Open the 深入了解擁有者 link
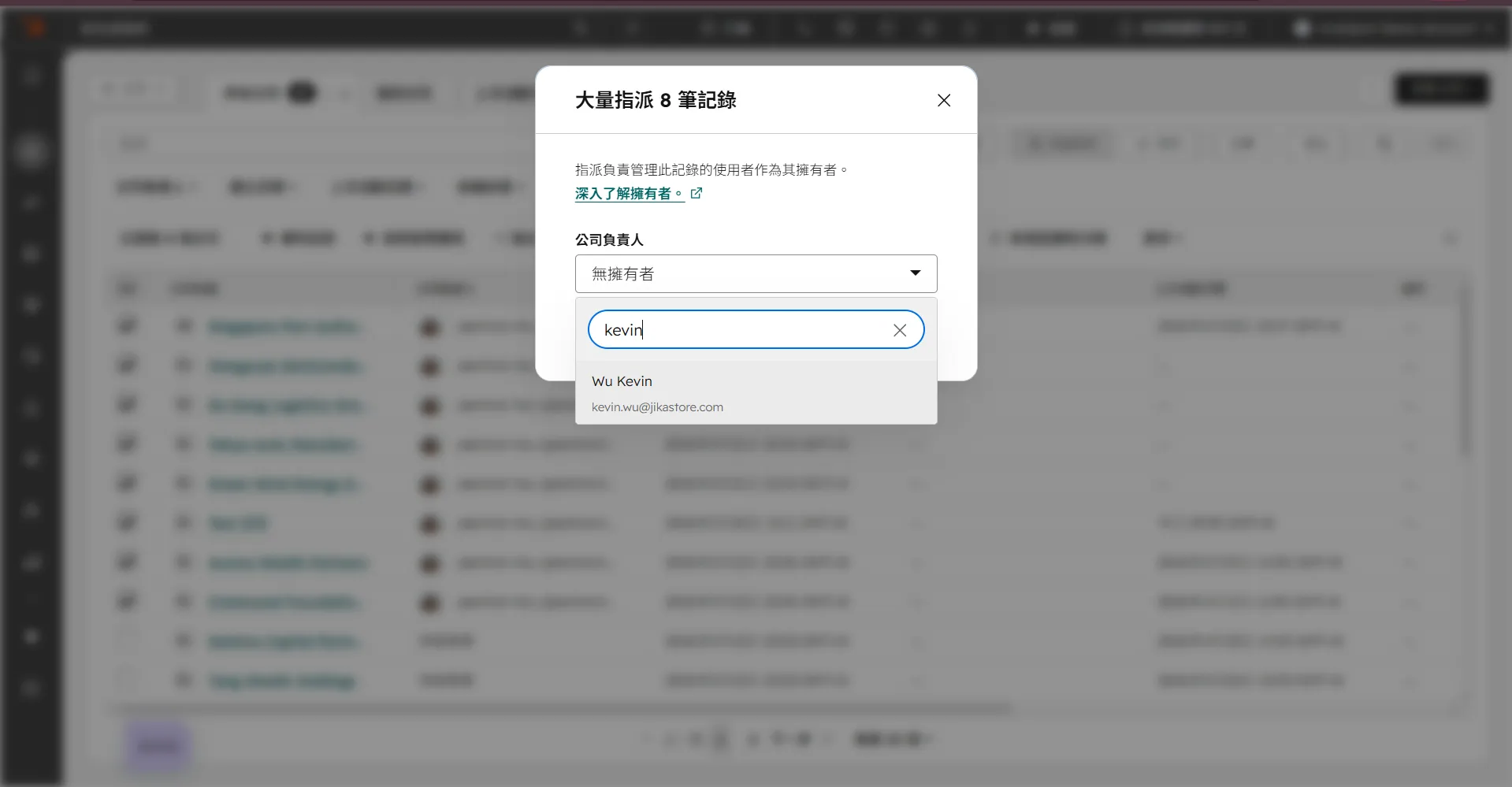1512x787 pixels. tap(629, 194)
